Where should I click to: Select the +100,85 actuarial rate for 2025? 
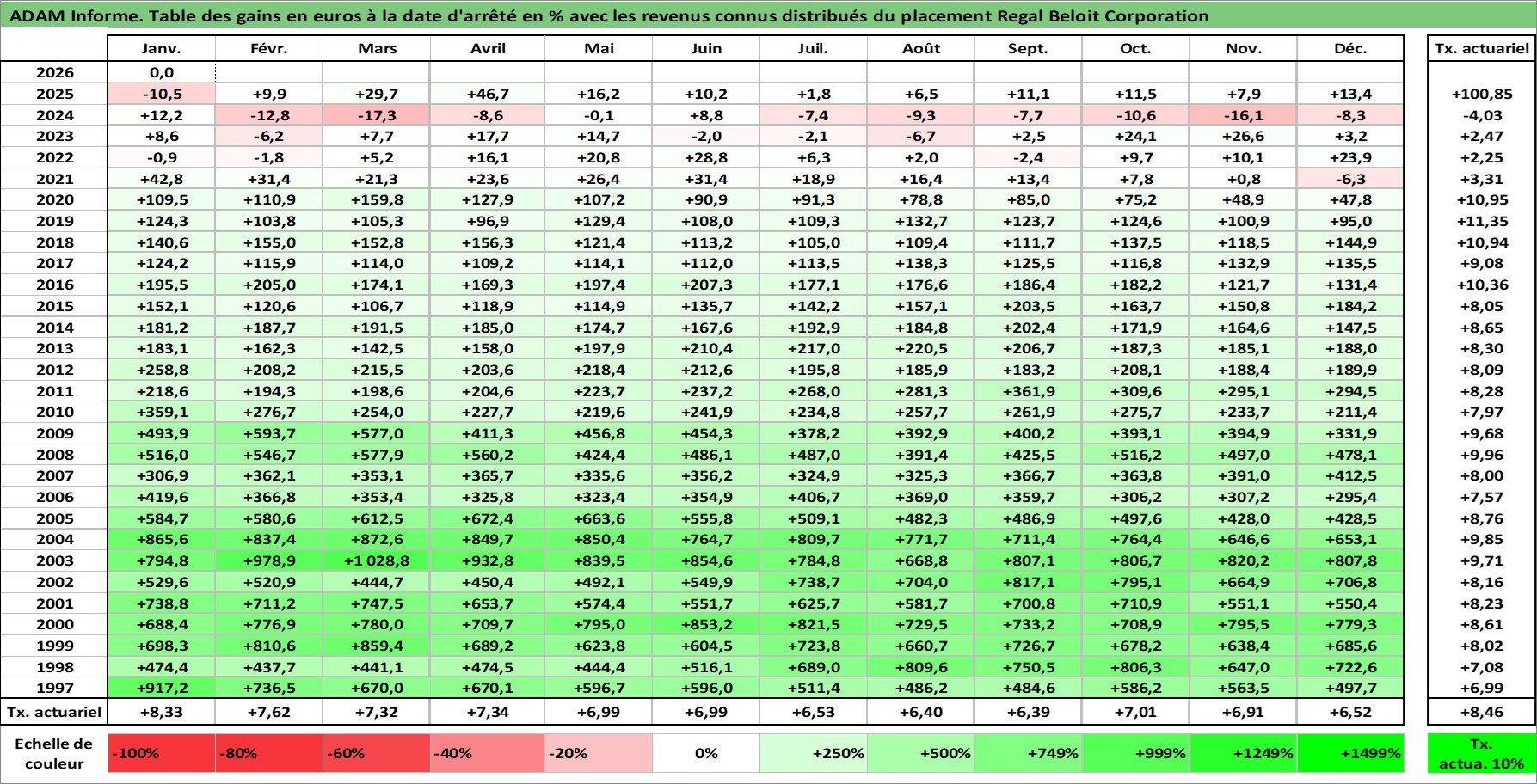pos(1481,94)
